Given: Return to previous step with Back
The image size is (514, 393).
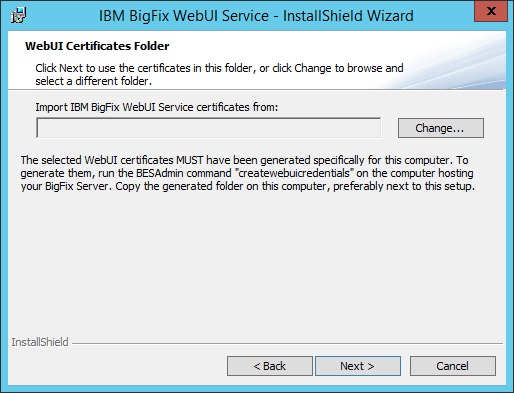Looking at the screenshot, I should (270, 366).
